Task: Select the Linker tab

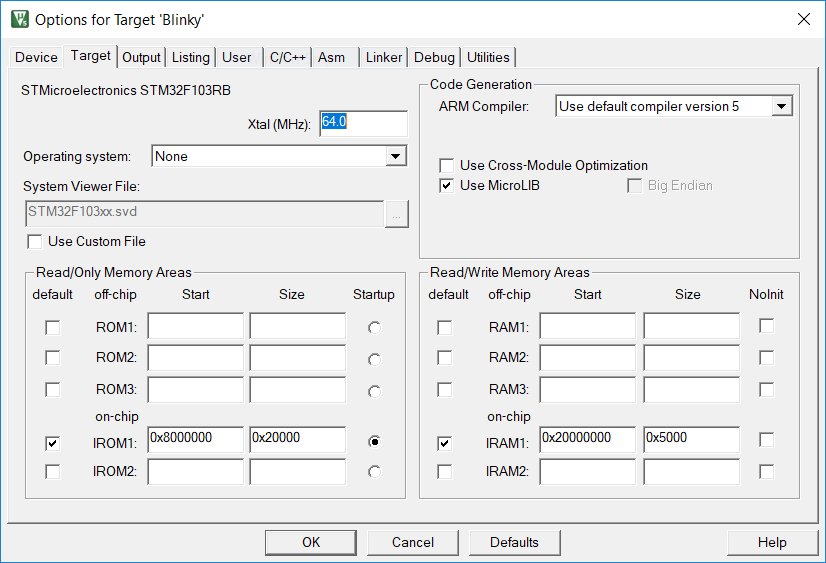Action: pyautogui.click(x=384, y=57)
